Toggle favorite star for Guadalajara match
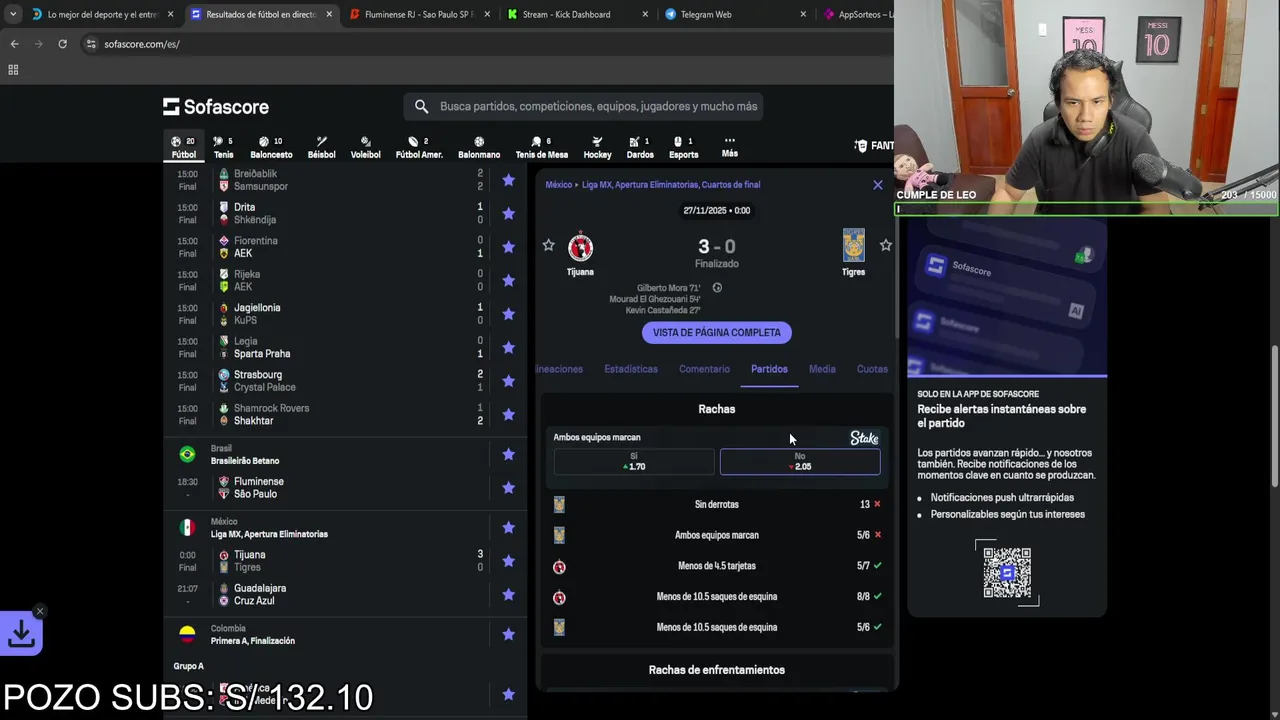Image resolution: width=1280 pixels, height=720 pixels. [x=508, y=594]
